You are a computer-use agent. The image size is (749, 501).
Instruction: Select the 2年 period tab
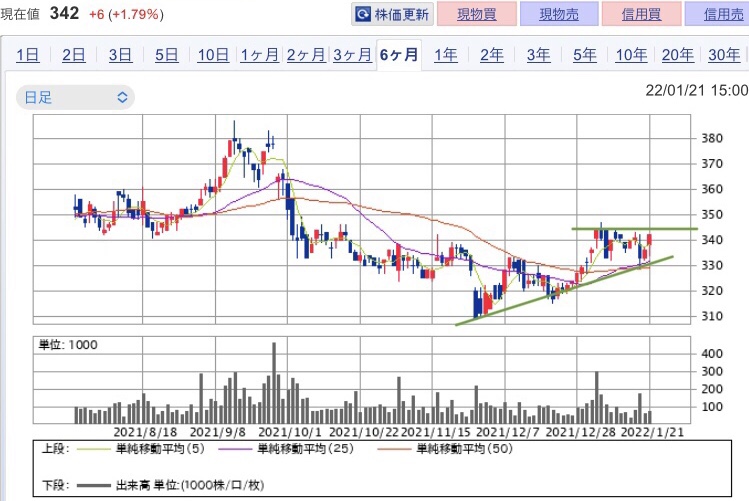tap(492, 55)
